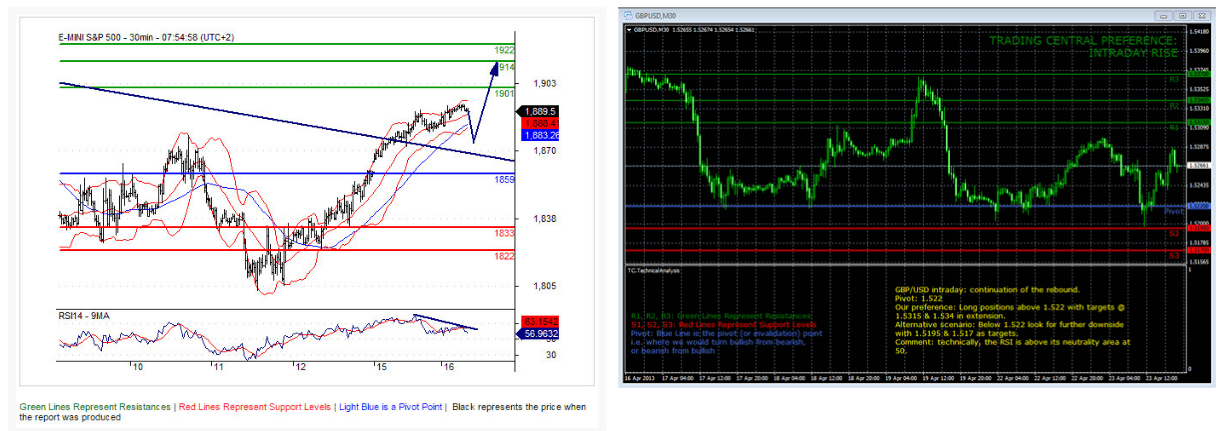Click the 1.52661 current price marker
The width and height of the screenshot is (1227, 431).
tap(1199, 164)
